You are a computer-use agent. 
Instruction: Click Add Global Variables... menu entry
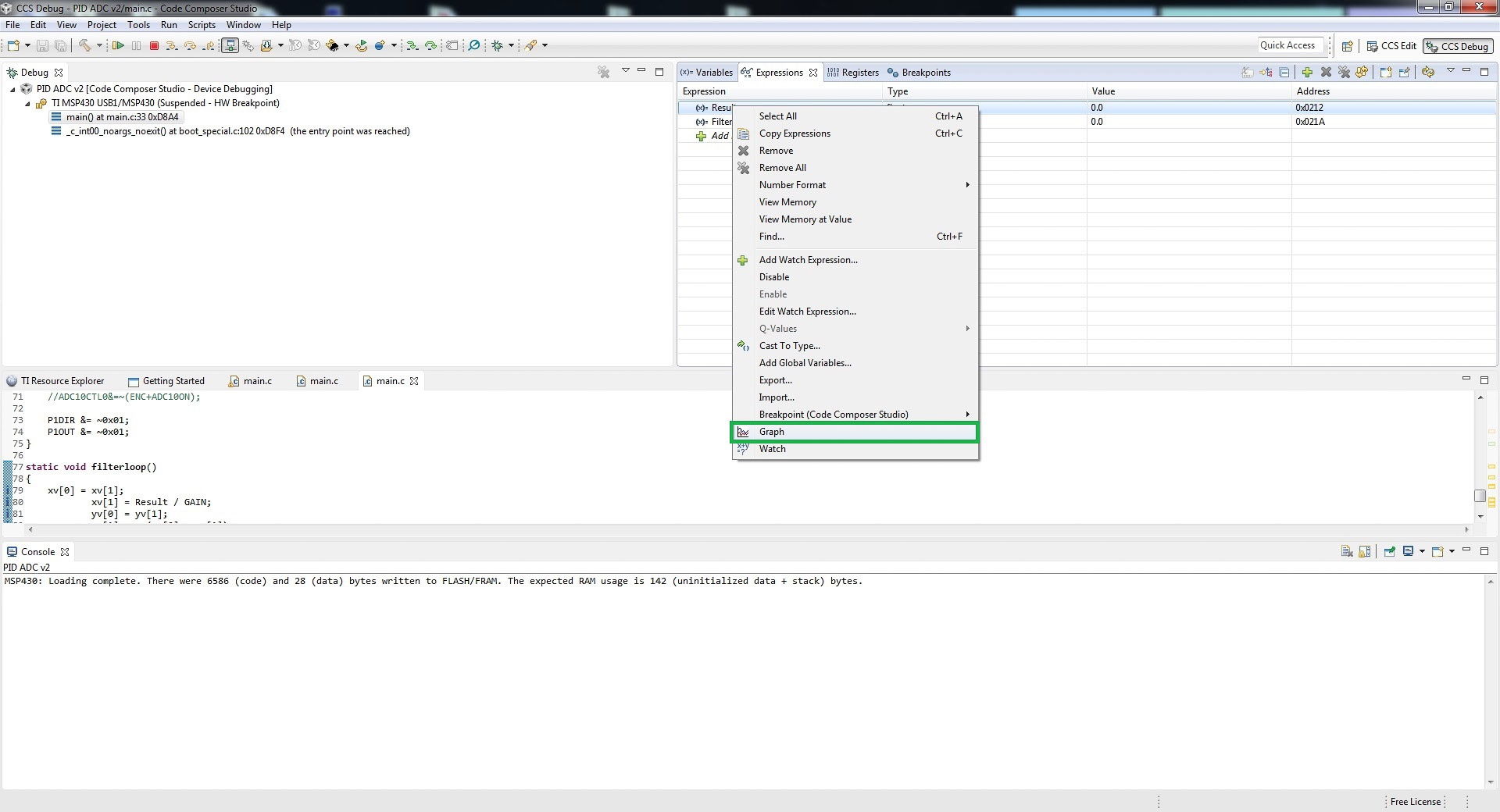click(x=855, y=363)
